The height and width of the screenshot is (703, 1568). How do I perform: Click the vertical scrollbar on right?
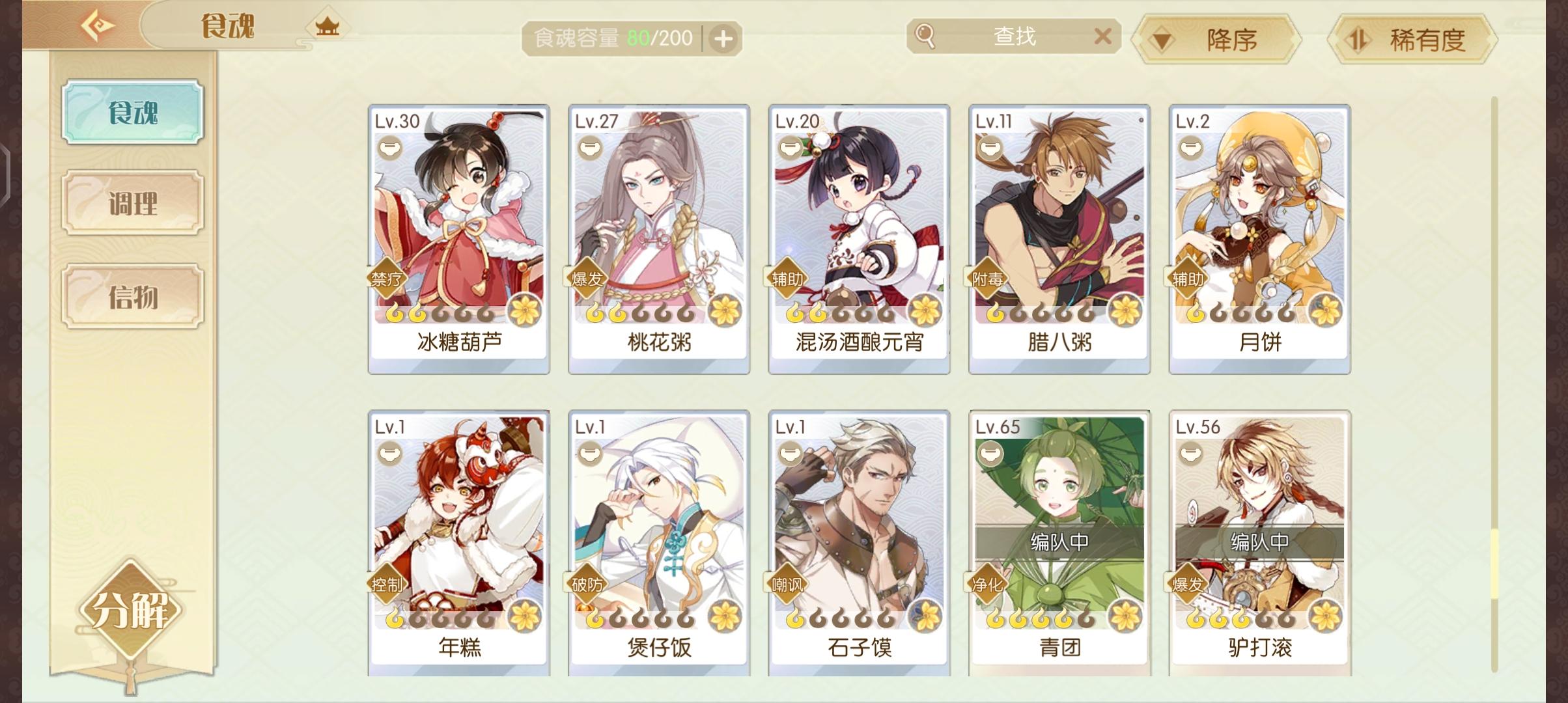pos(1494,384)
